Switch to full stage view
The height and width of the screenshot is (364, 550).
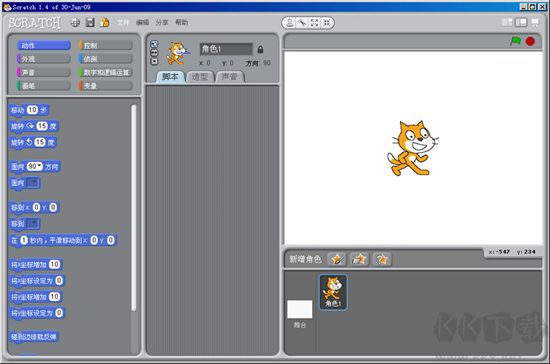(521, 22)
